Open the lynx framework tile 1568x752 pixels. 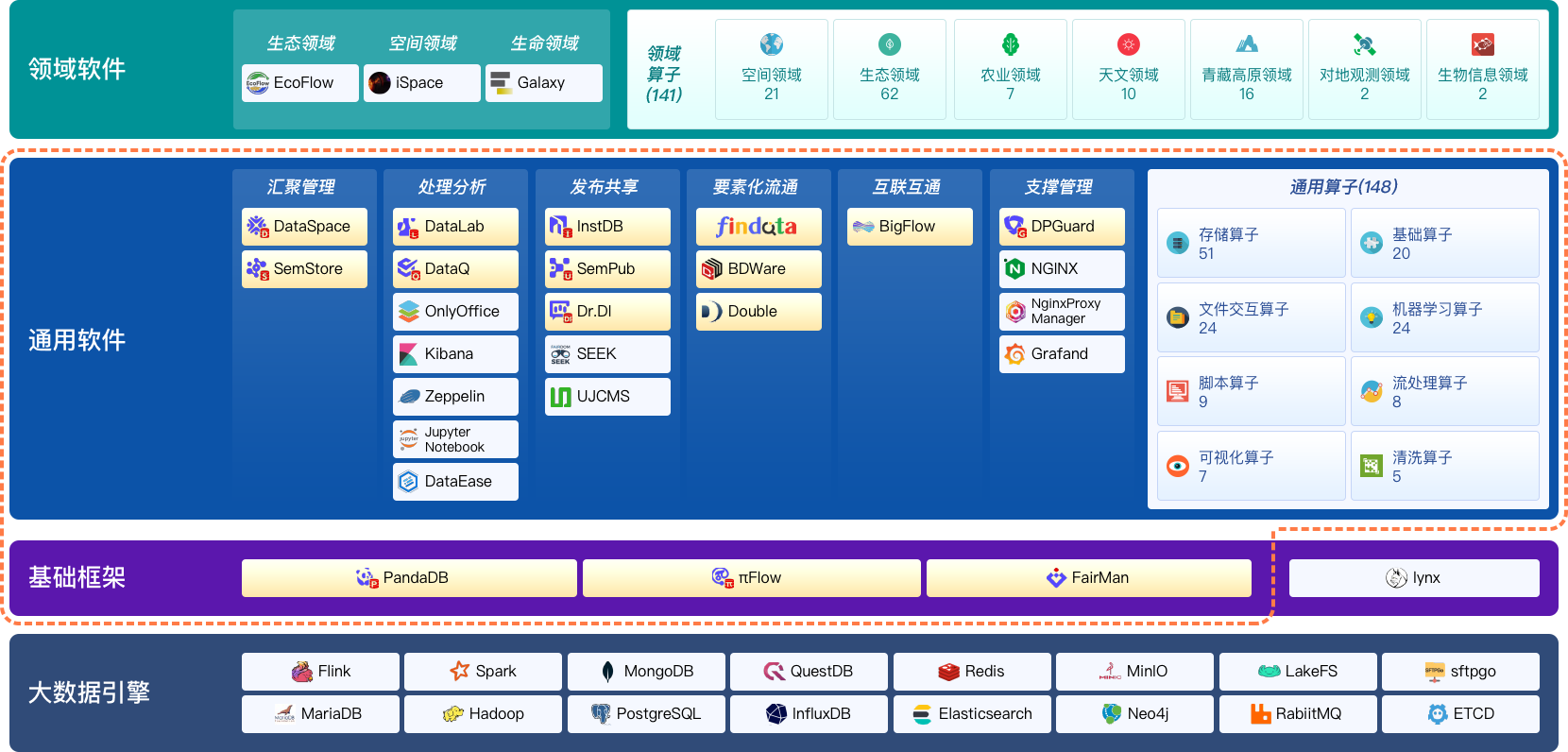[x=1414, y=578]
